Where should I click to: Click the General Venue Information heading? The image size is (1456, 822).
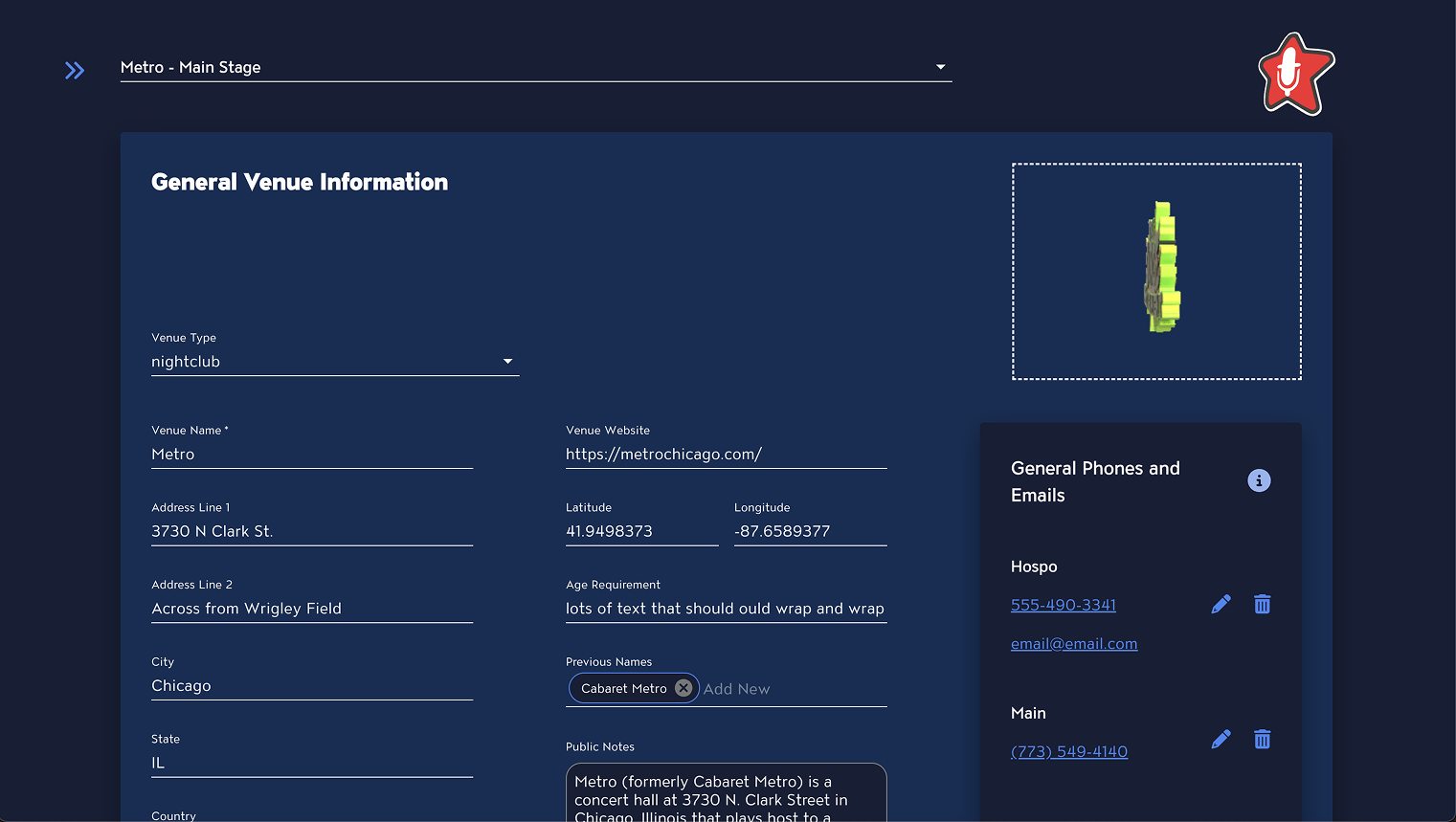[300, 182]
